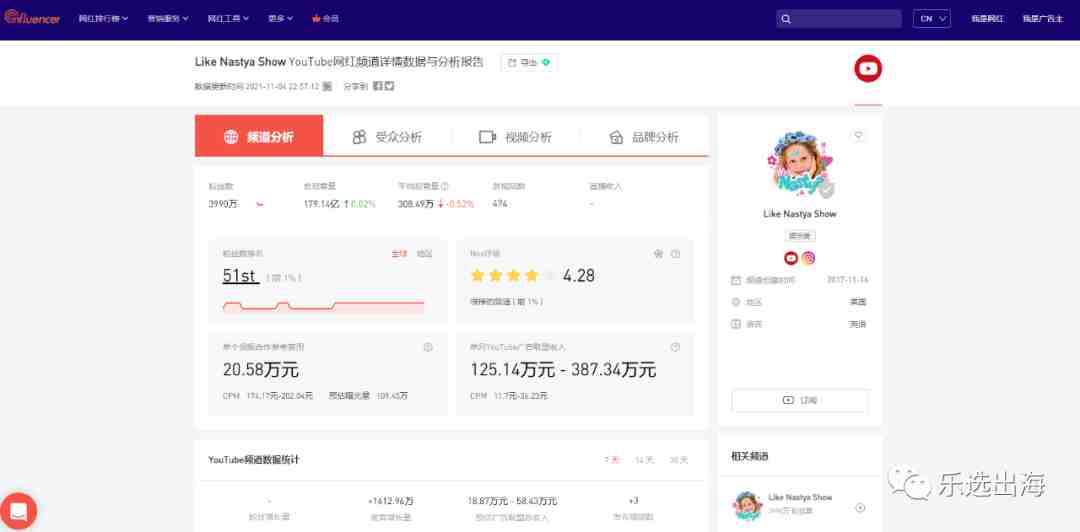The width and height of the screenshot is (1080, 532).
Task: Click the 125.14万元 - 387.34万元 income value
Action: [563, 370]
